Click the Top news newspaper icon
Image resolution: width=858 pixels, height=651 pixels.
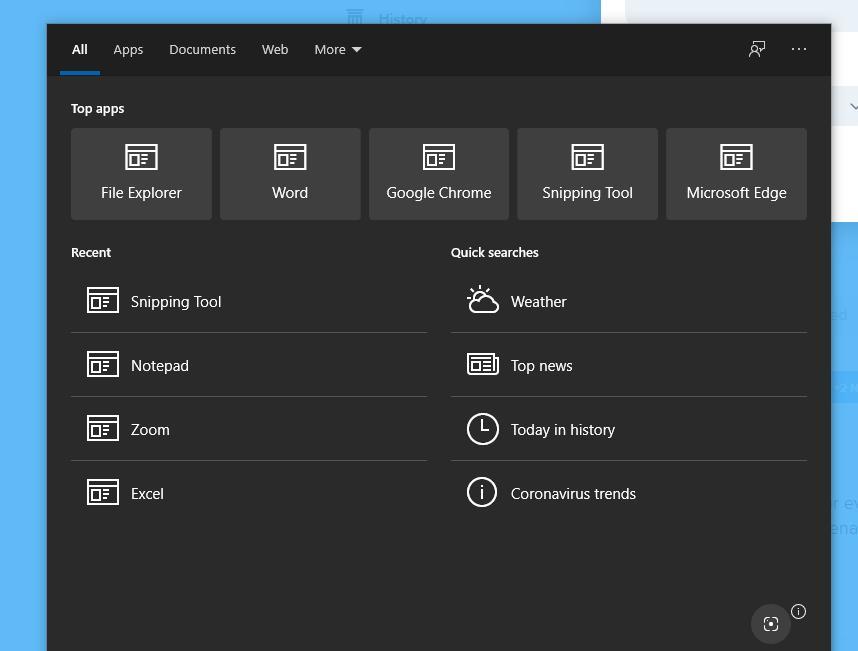[483, 365]
